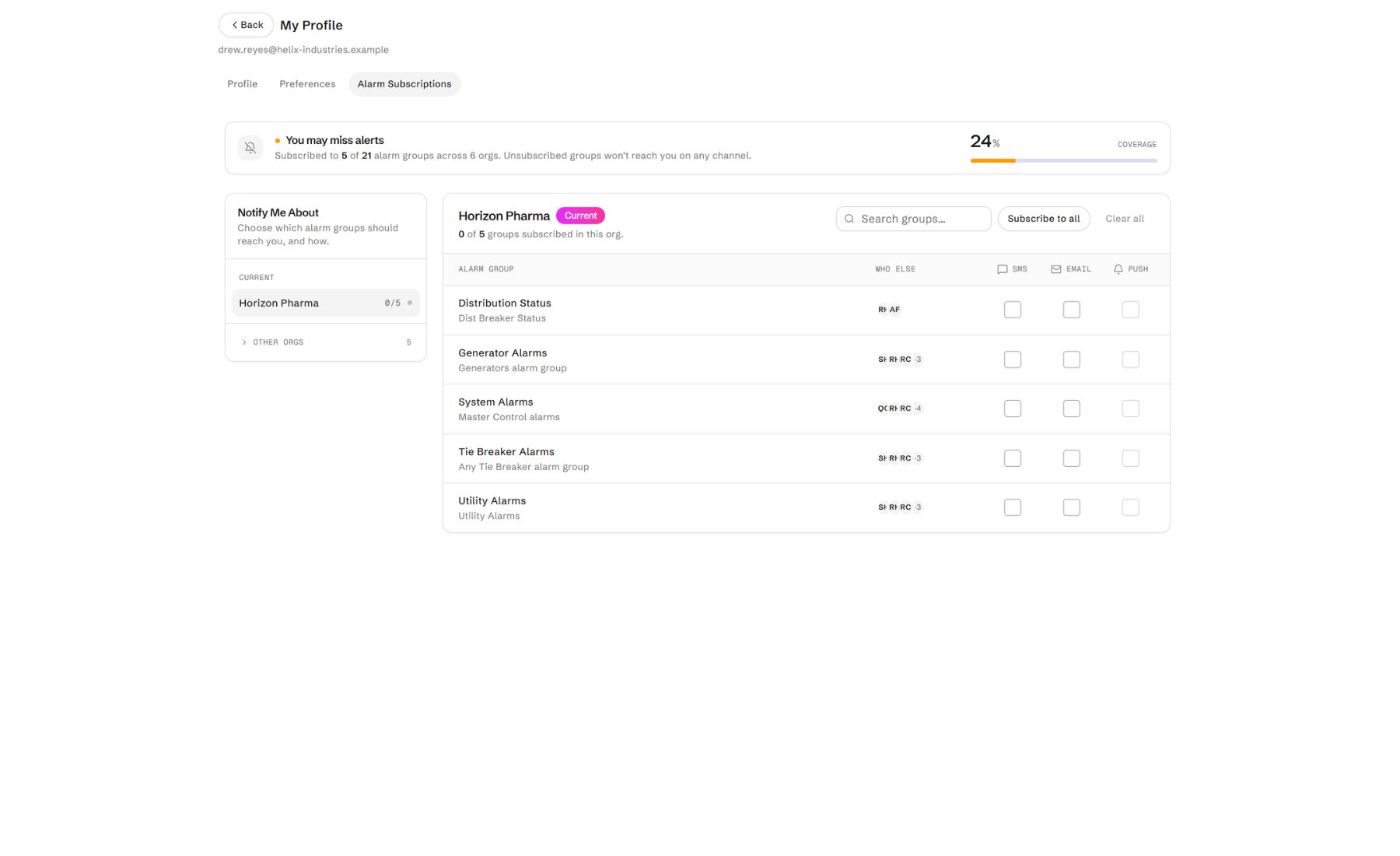
Task: Tick Push for Generator Alarms
Action: tap(1130, 360)
